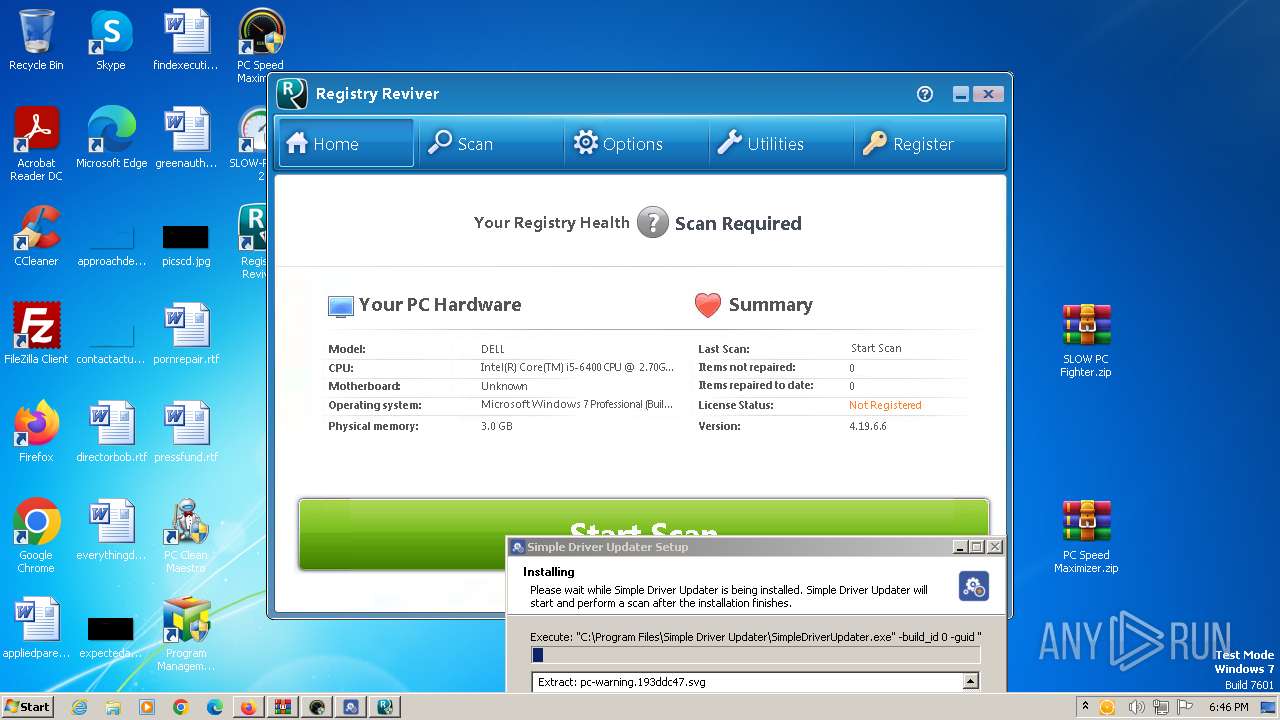Click the Show Desktop button
The width and height of the screenshot is (1280, 720).
[1270, 707]
